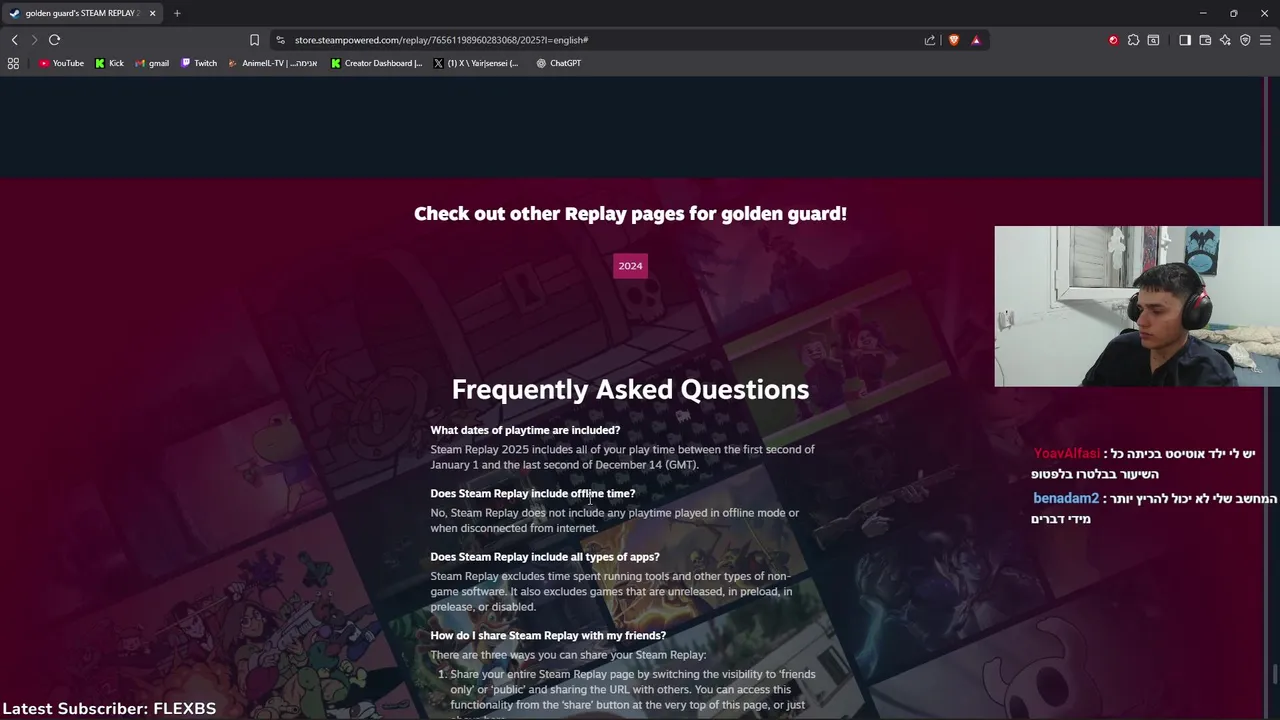The width and height of the screenshot is (1280, 720).
Task: Bookmark this page with the bookmark icon
Action: (254, 40)
